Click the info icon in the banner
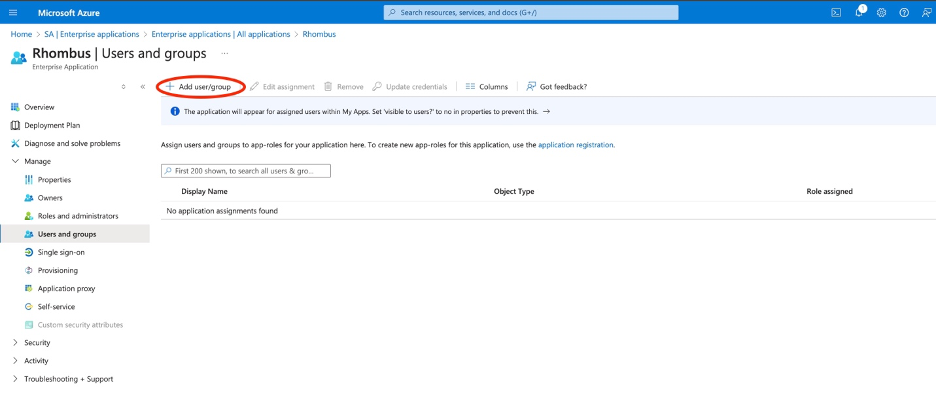 pos(175,111)
